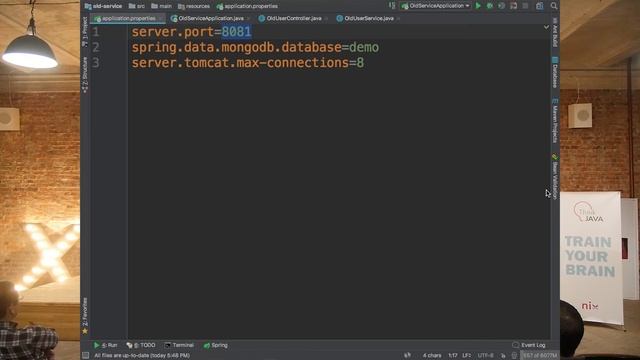Image resolution: width=640 pixels, height=360 pixels.
Task: Click the inspection checkmark at editor top right
Action: coord(547,27)
